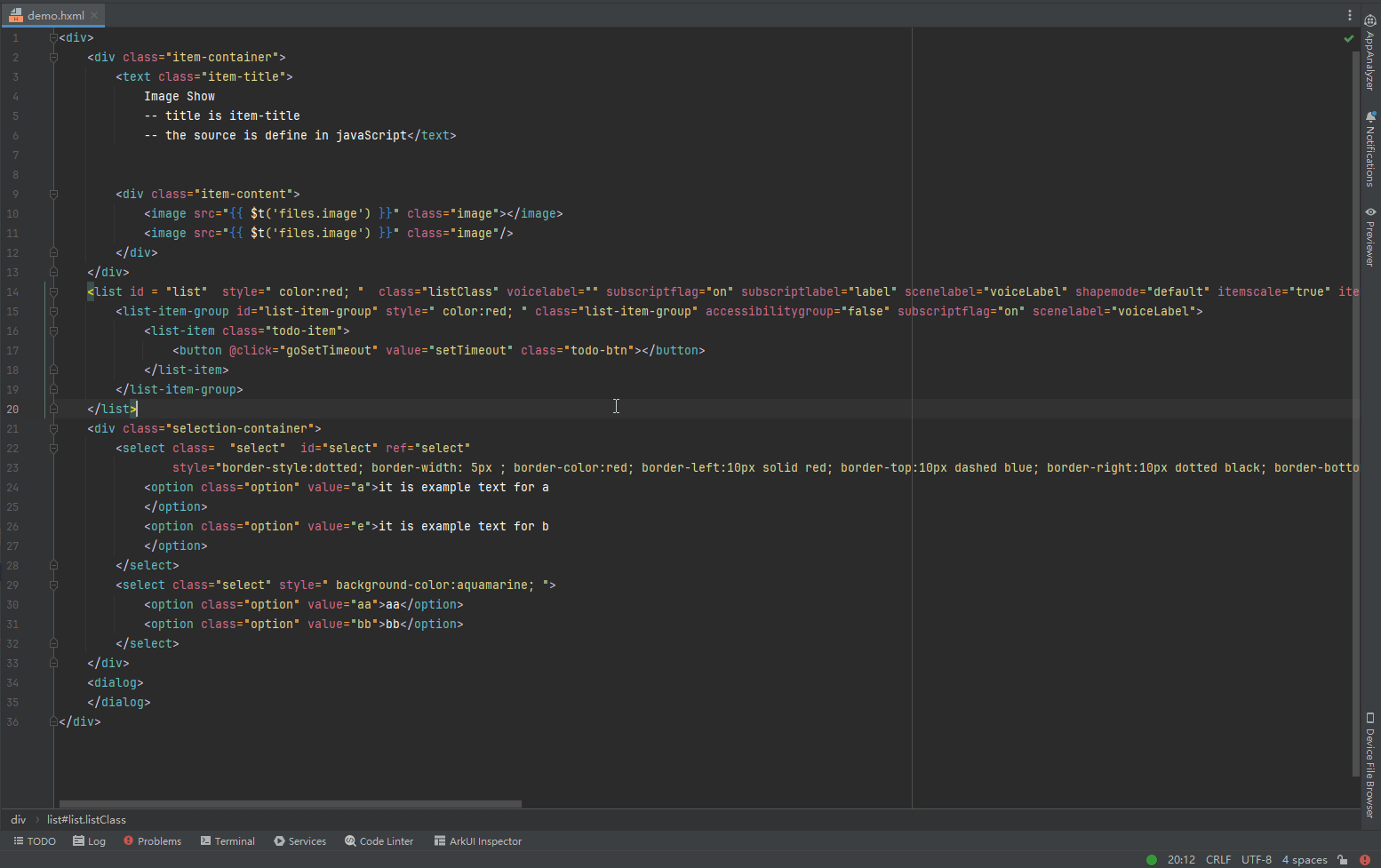1381x868 pixels.
Task: Open the ArkUI Inspector tool window
Action: (x=477, y=841)
